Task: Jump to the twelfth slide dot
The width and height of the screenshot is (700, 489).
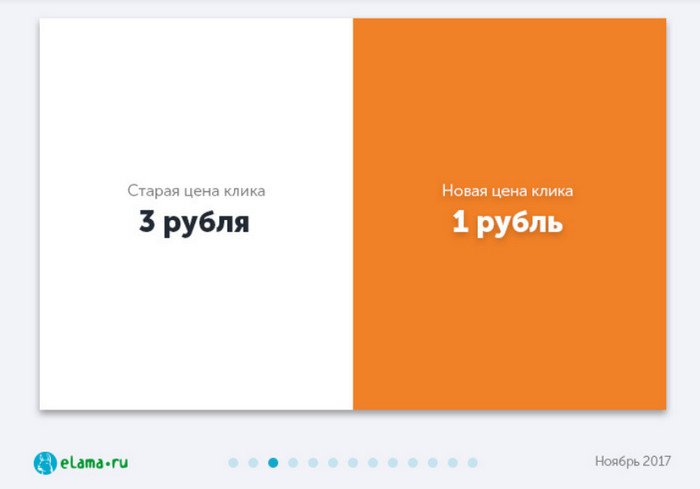Action: [x=453, y=463]
